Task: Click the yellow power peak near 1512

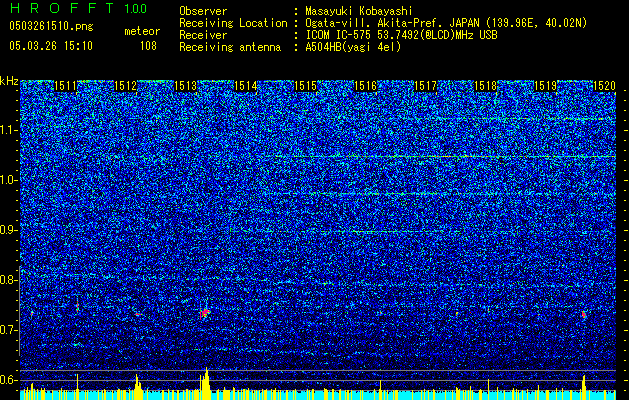Action: 138,387
